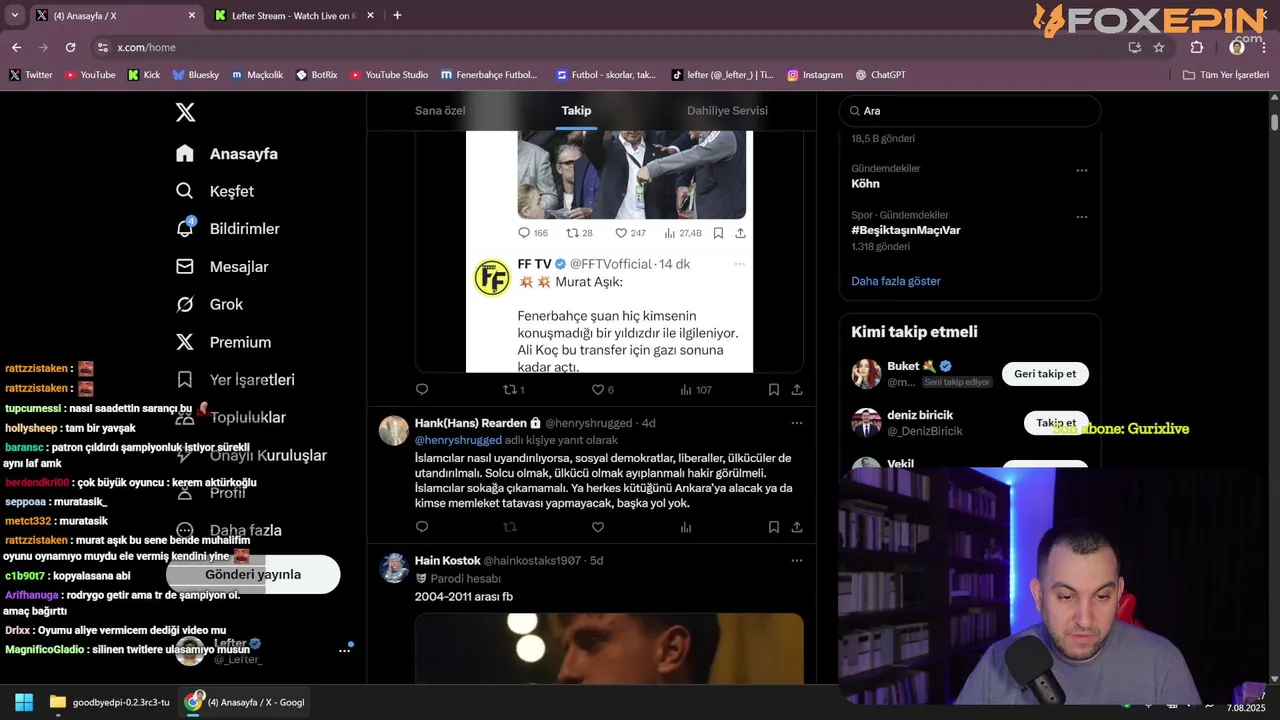Bookmark this page with star icon
Screen dimensions: 1280x720
[1159, 47]
